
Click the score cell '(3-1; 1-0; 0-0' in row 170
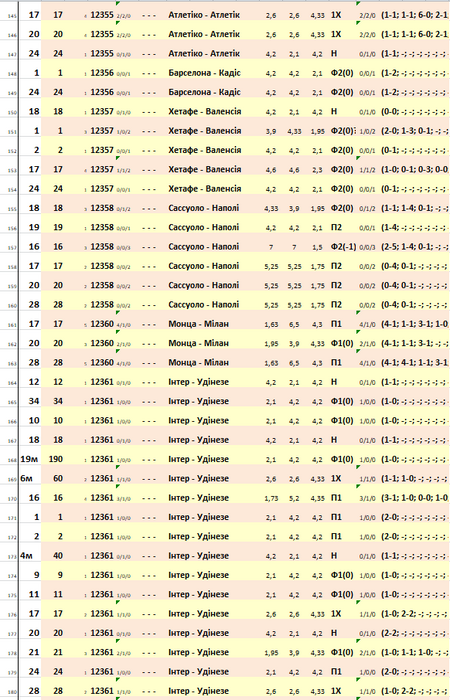point(415,498)
